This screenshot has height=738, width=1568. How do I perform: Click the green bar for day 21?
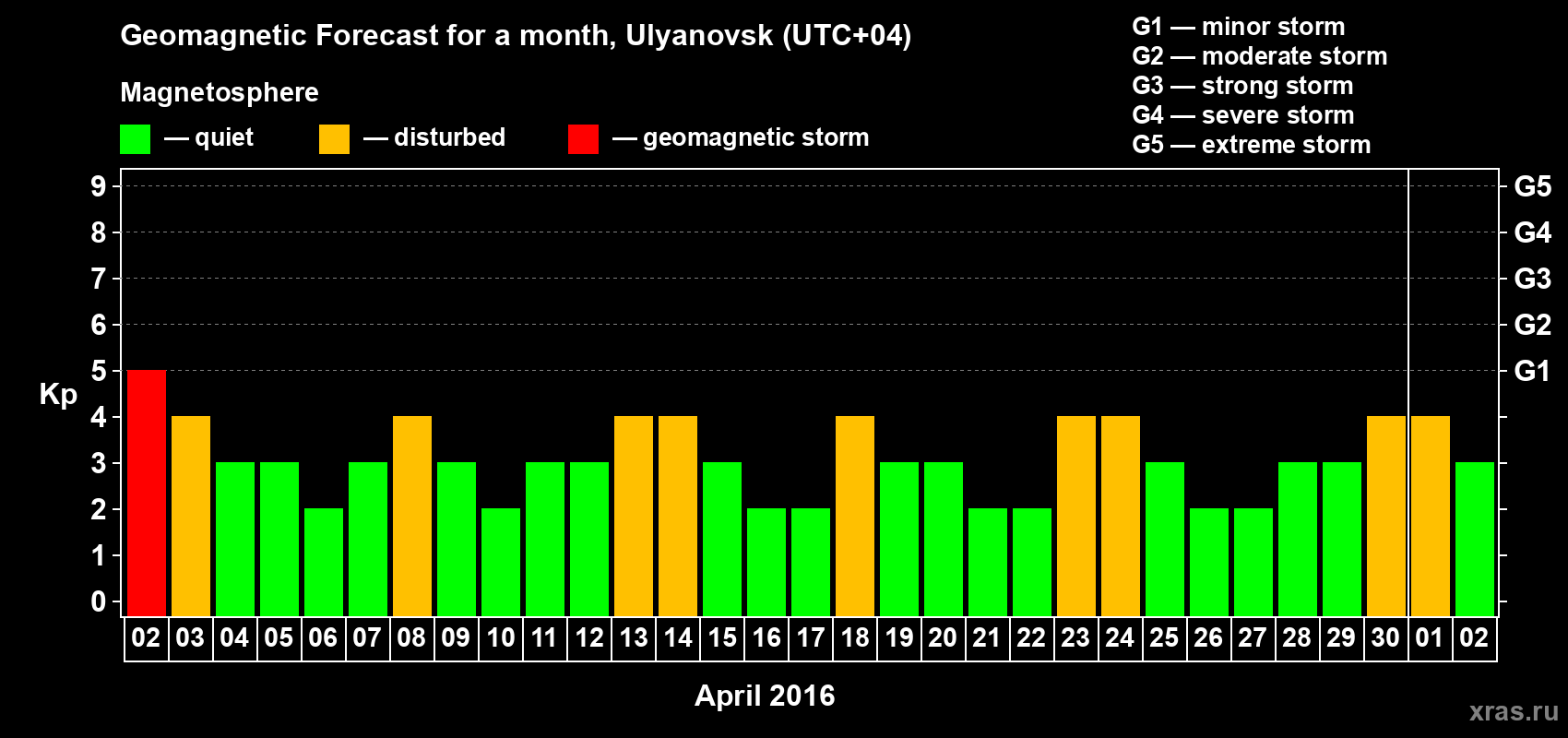coord(988,563)
